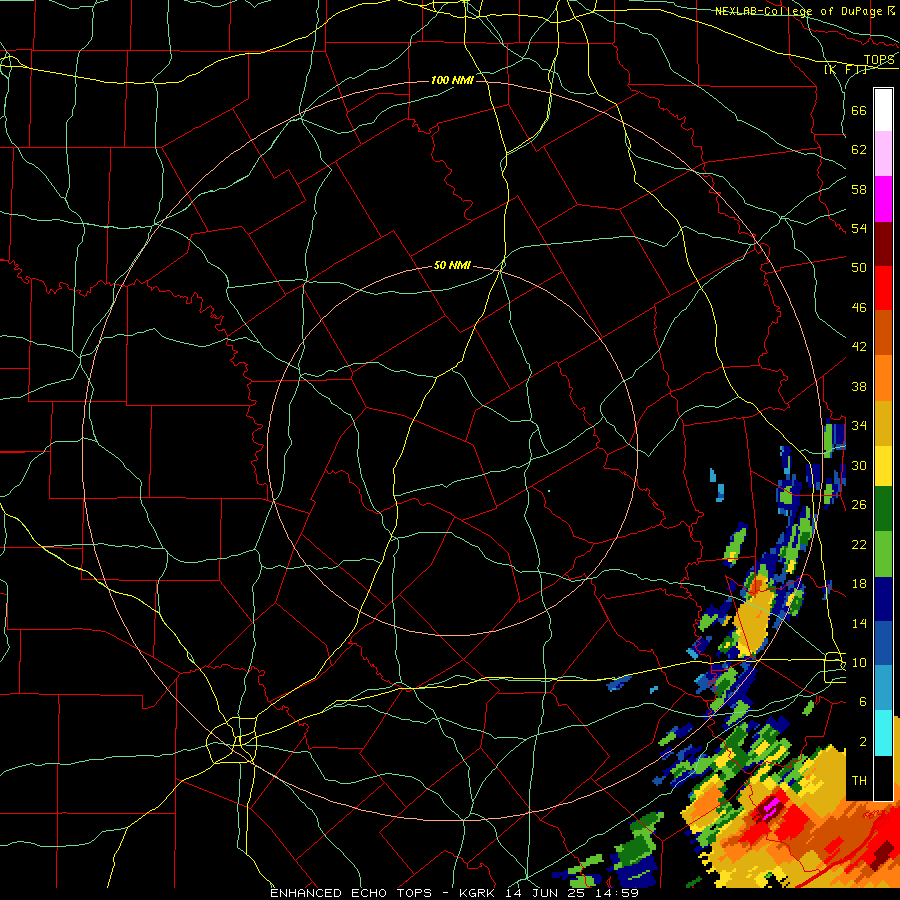Click the legend value '22'

click(859, 544)
